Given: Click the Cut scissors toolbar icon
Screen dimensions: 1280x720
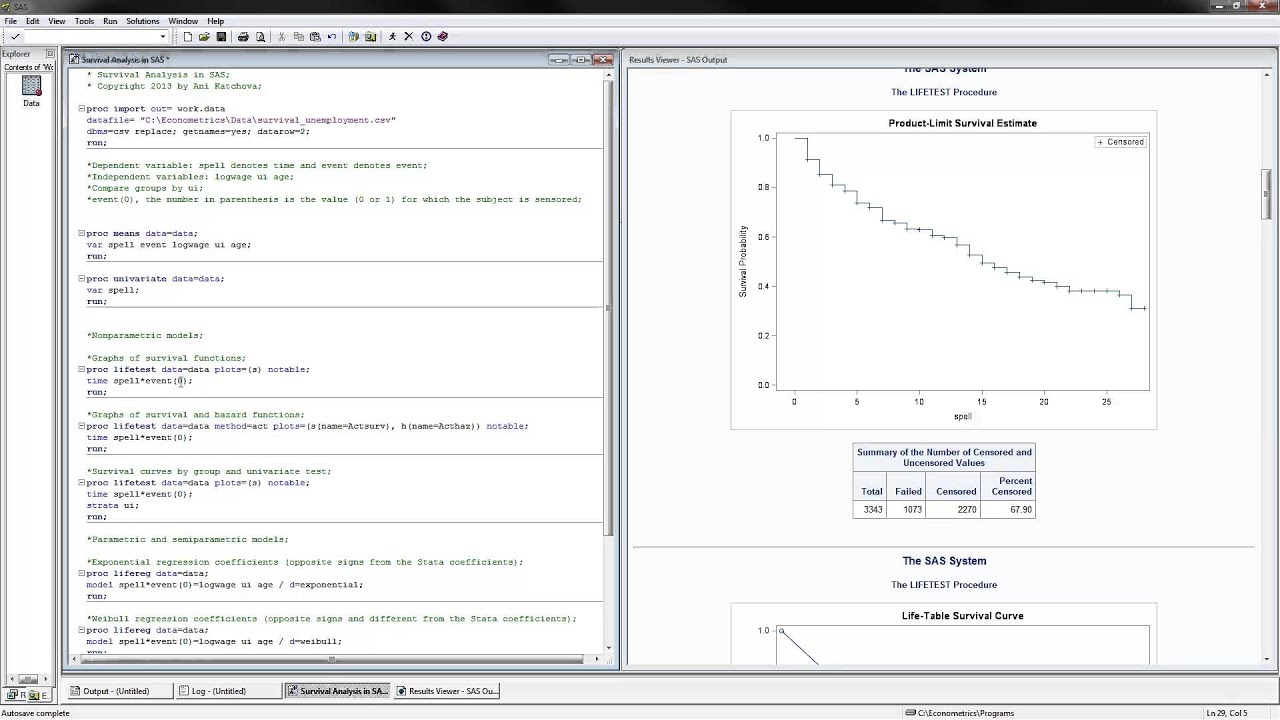Looking at the screenshot, I should 282,37.
